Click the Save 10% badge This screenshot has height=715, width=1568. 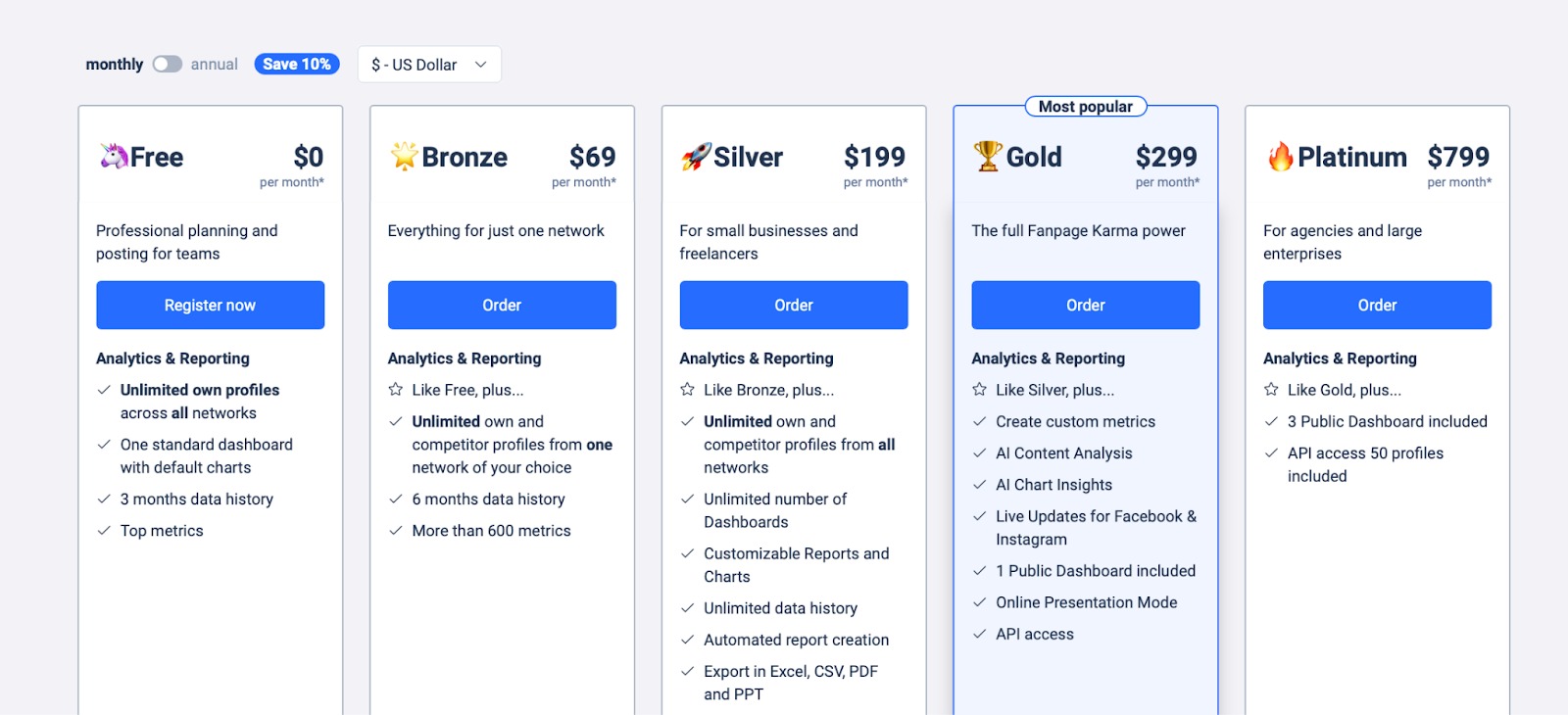[296, 63]
